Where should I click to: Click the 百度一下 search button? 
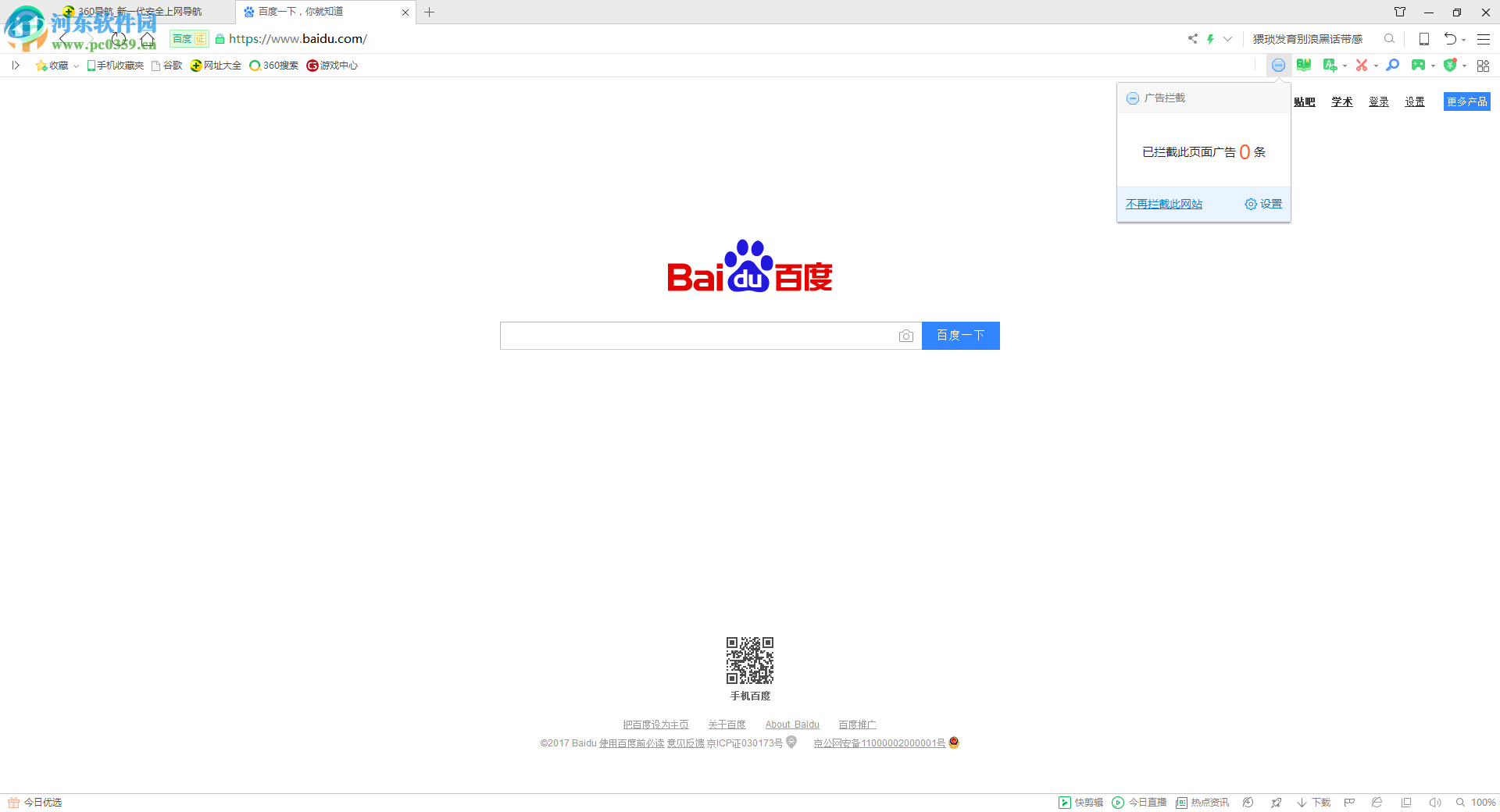coord(960,336)
